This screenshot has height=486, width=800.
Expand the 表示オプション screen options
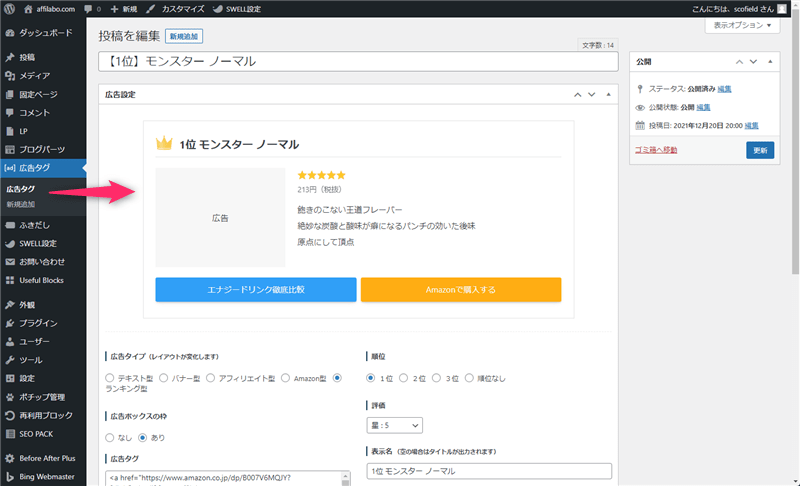coord(742,25)
